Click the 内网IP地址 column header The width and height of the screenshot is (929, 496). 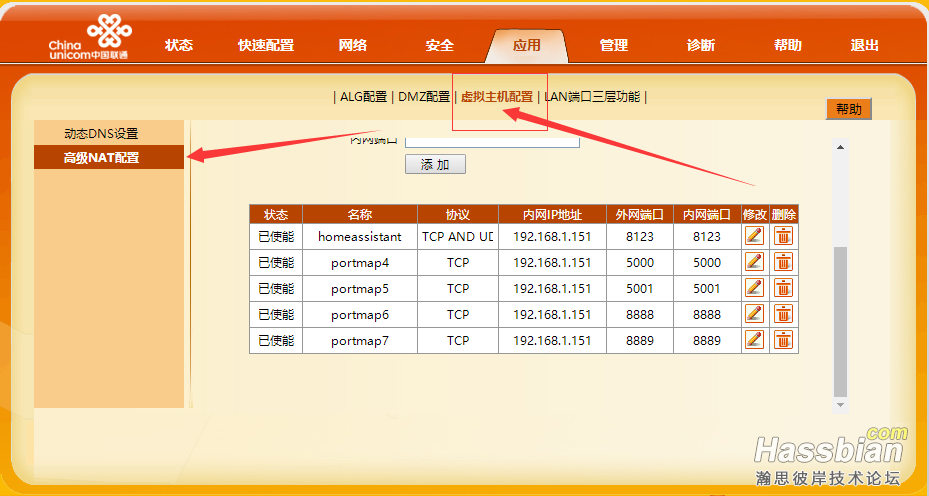pyautogui.click(x=552, y=215)
